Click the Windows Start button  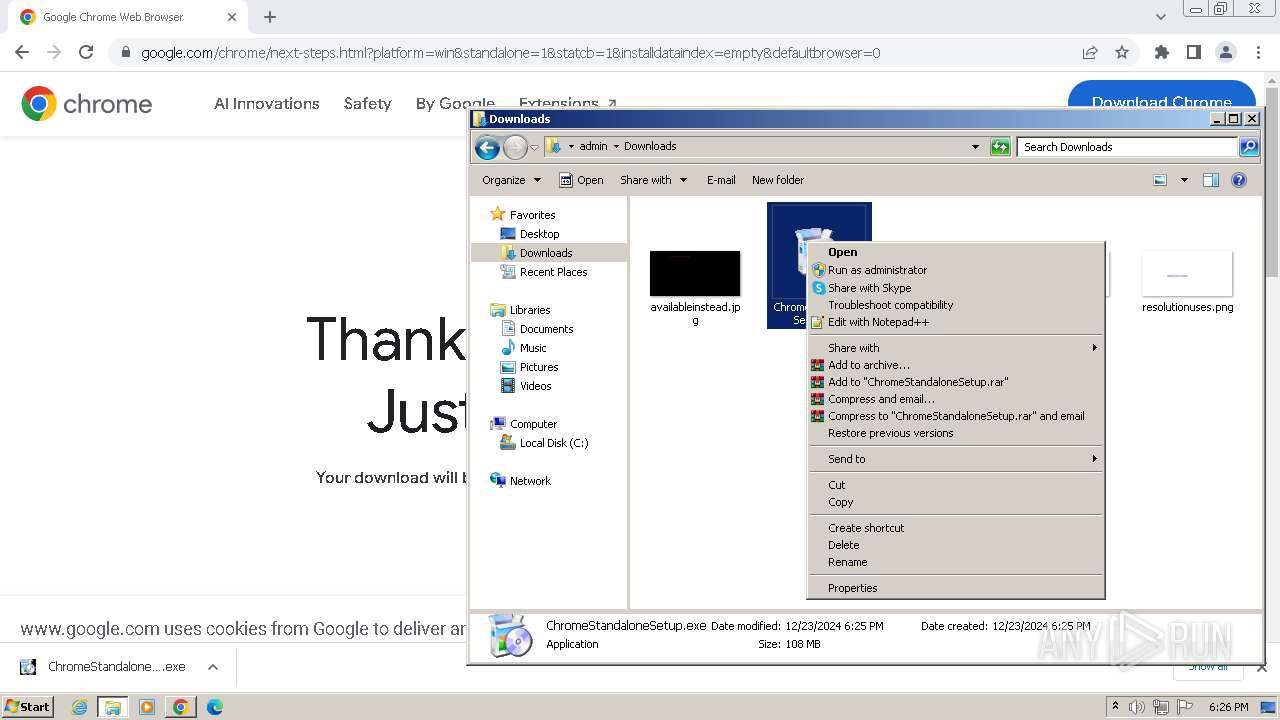28,707
